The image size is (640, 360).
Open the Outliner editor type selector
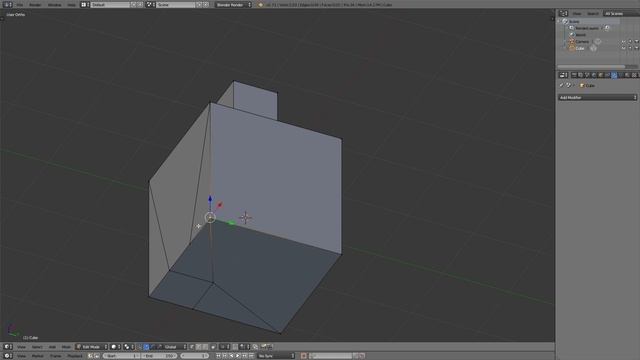[563, 13]
